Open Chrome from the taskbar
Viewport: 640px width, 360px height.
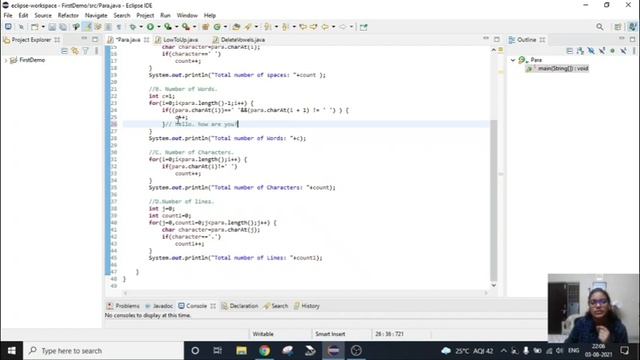click(x=264, y=351)
